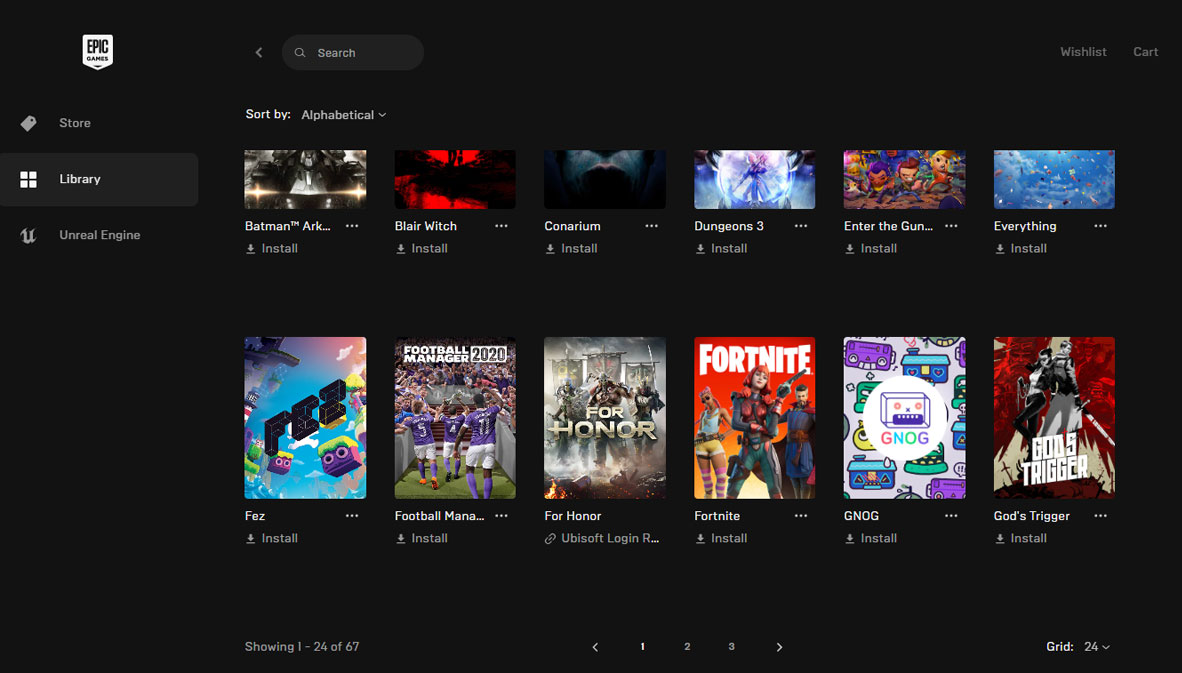Click the Epic Games logo
The width and height of the screenshot is (1182, 673).
click(x=97, y=51)
